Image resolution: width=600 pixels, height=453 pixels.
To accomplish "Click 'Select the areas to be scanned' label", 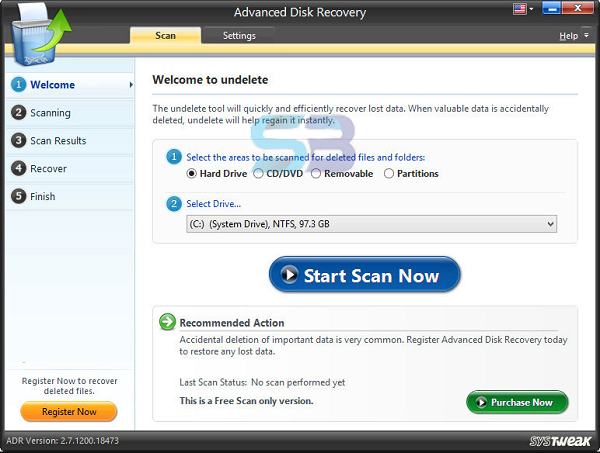I will pos(306,157).
